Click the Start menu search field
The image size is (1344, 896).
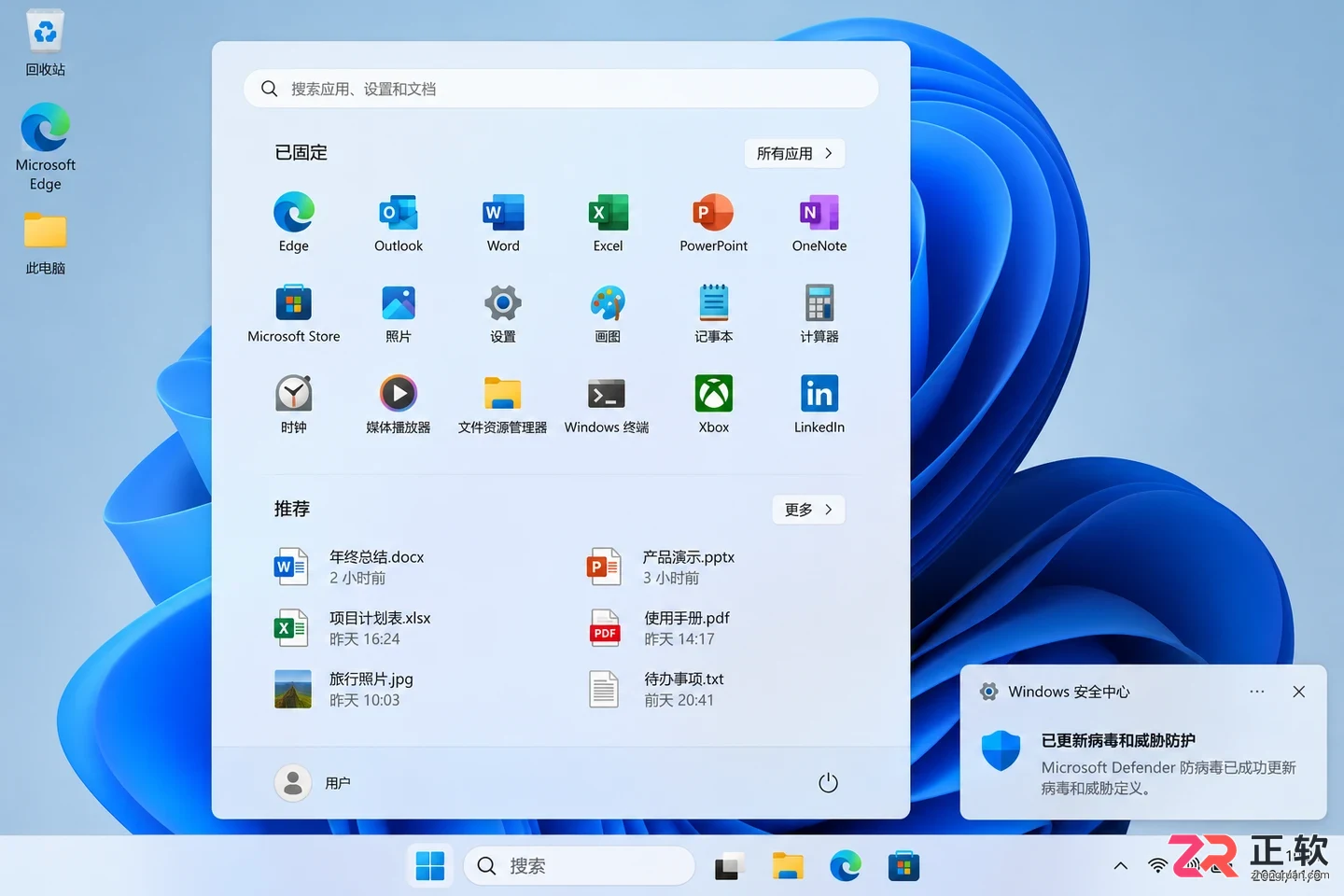pyautogui.click(x=561, y=89)
